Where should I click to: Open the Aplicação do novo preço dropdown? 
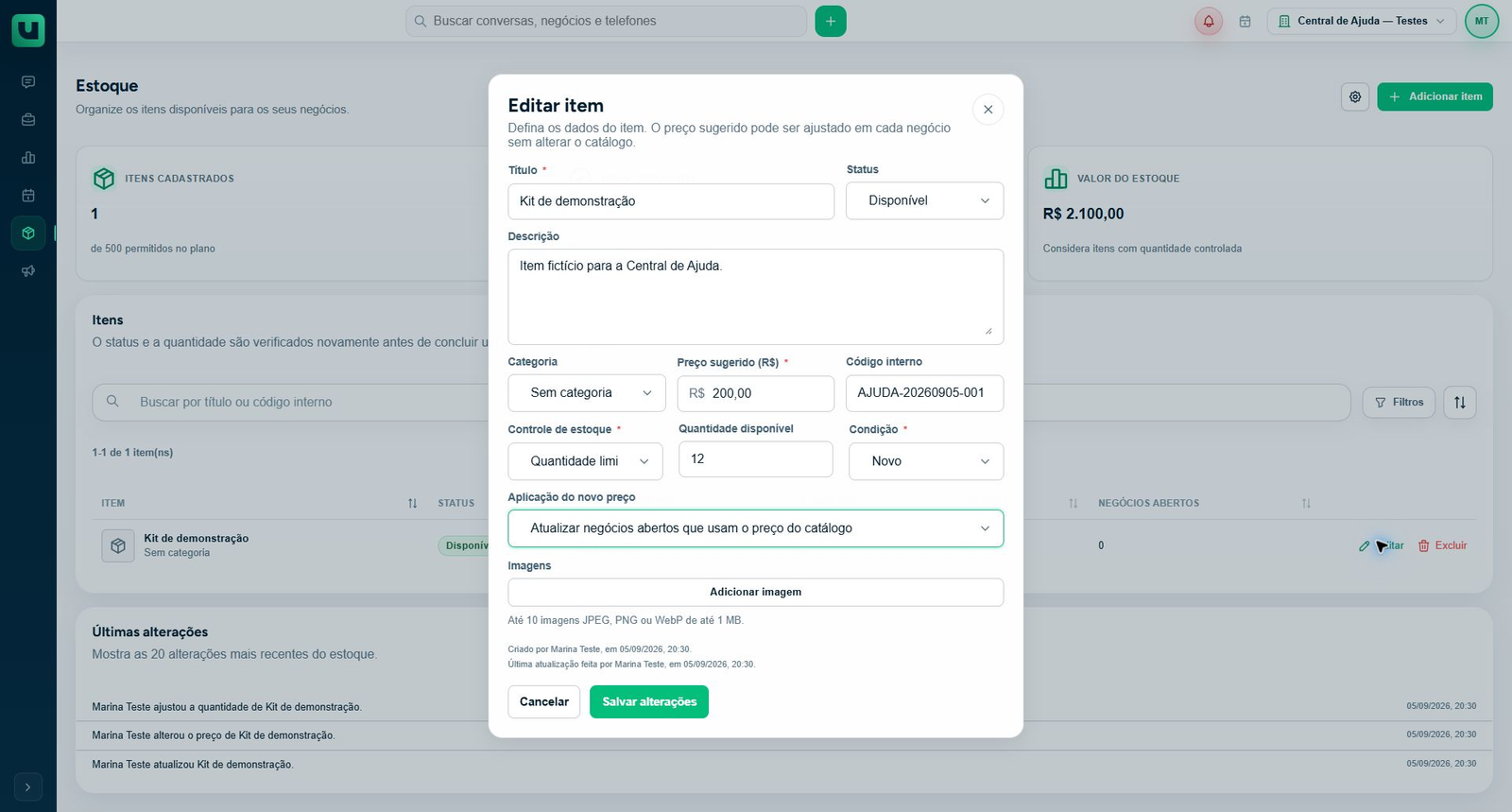(x=756, y=528)
